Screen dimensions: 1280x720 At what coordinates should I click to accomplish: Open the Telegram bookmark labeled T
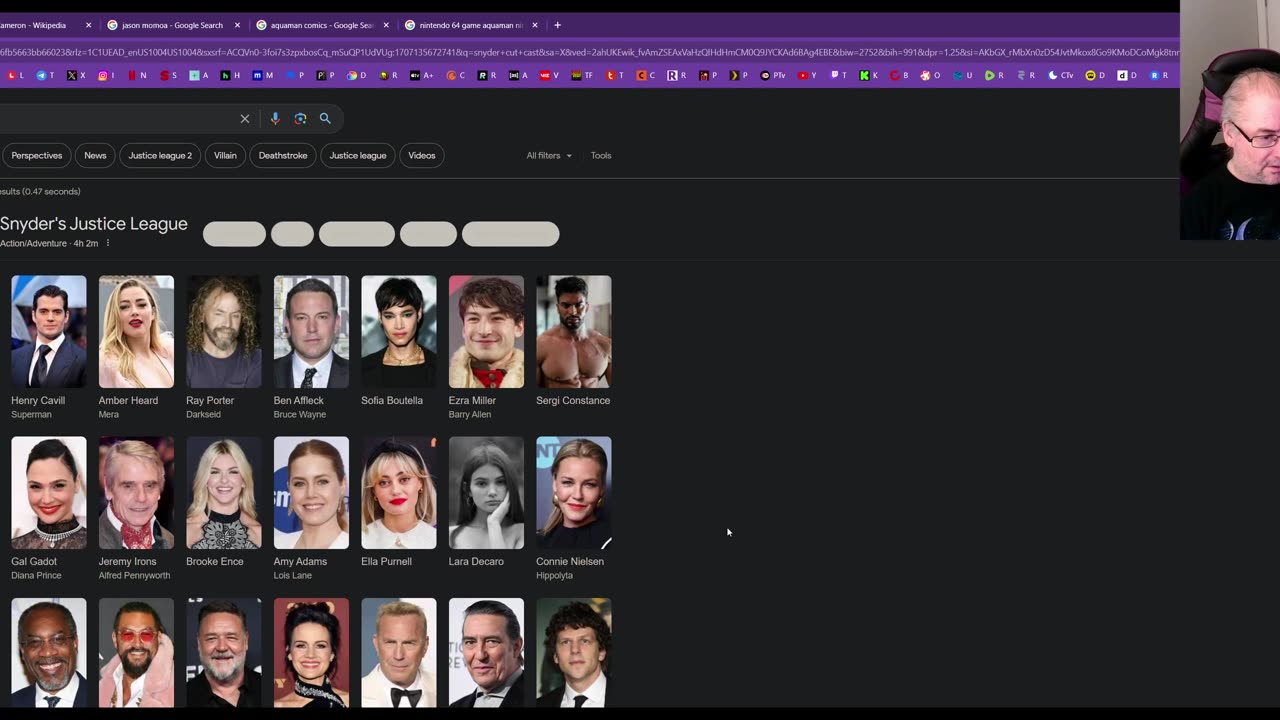(45, 75)
